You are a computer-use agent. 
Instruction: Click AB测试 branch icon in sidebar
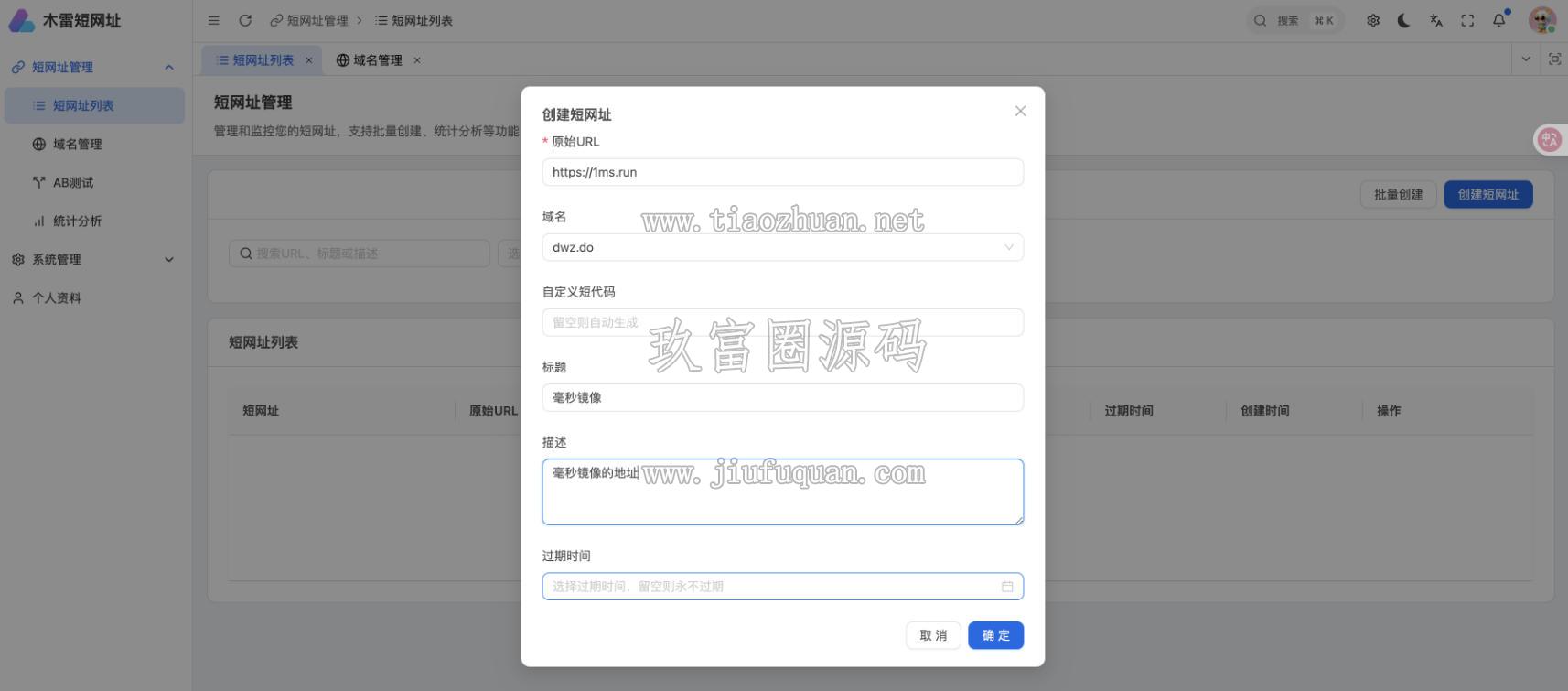tap(38, 182)
